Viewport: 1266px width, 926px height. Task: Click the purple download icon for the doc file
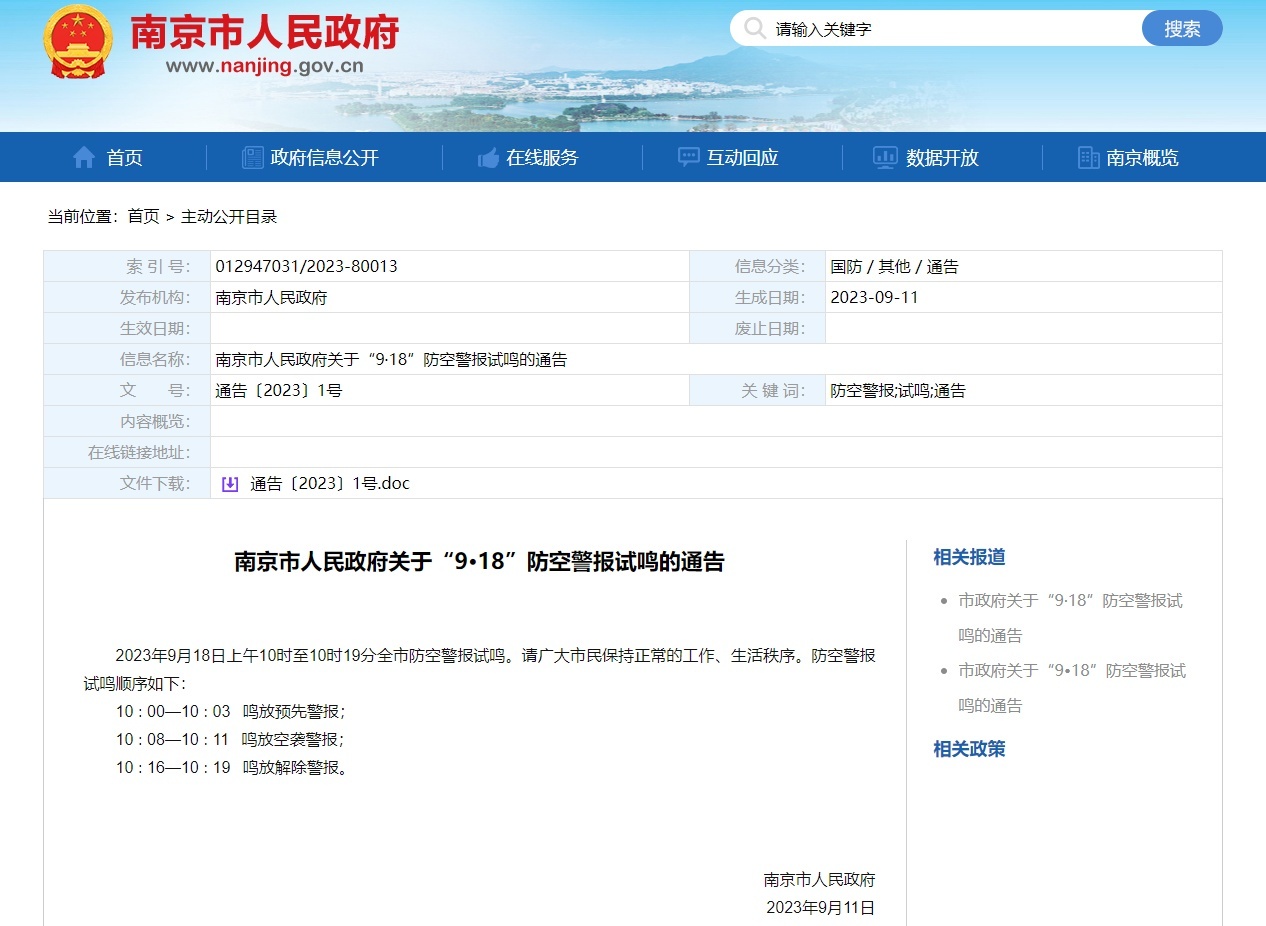point(230,484)
